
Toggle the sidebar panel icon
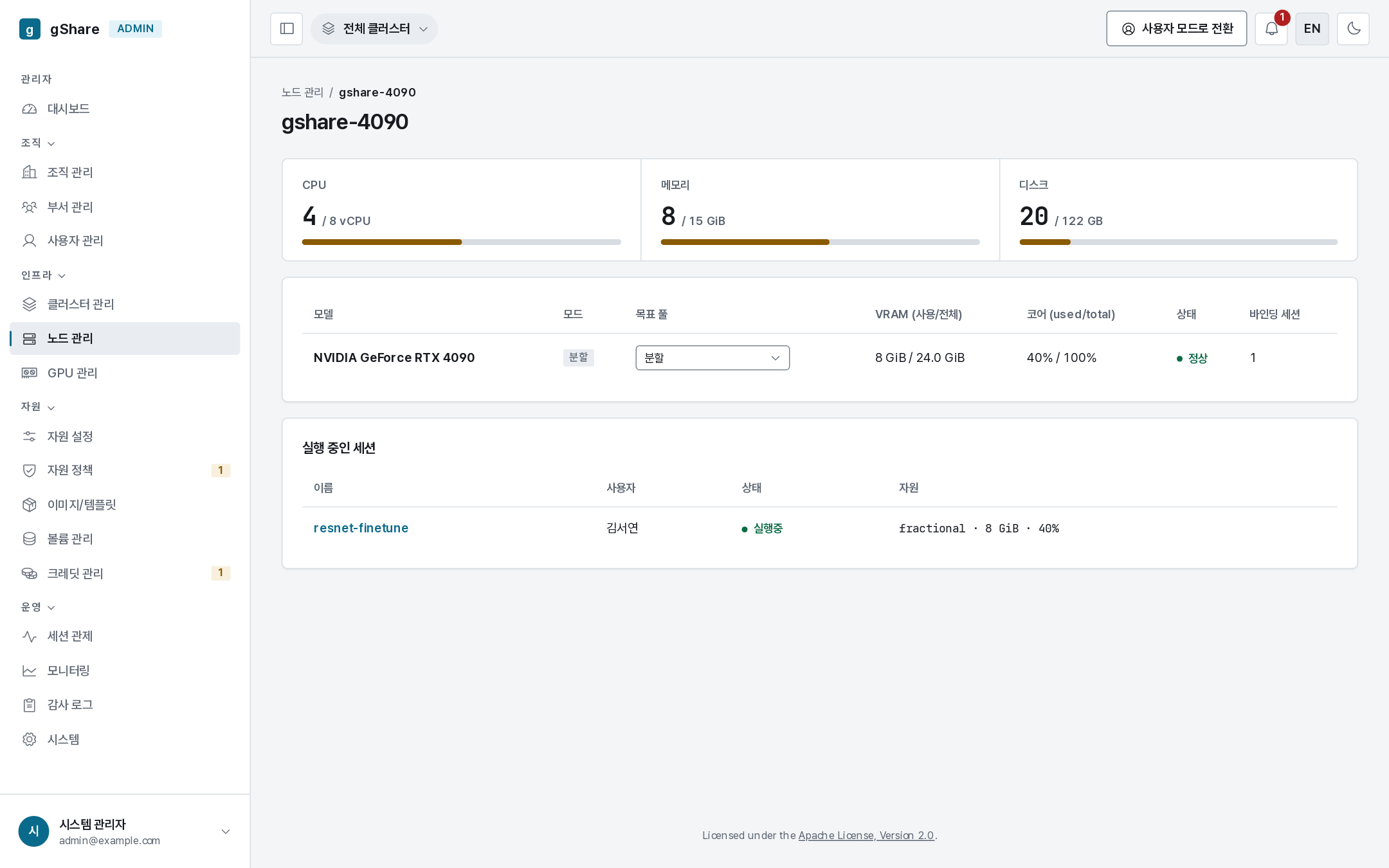point(287,29)
